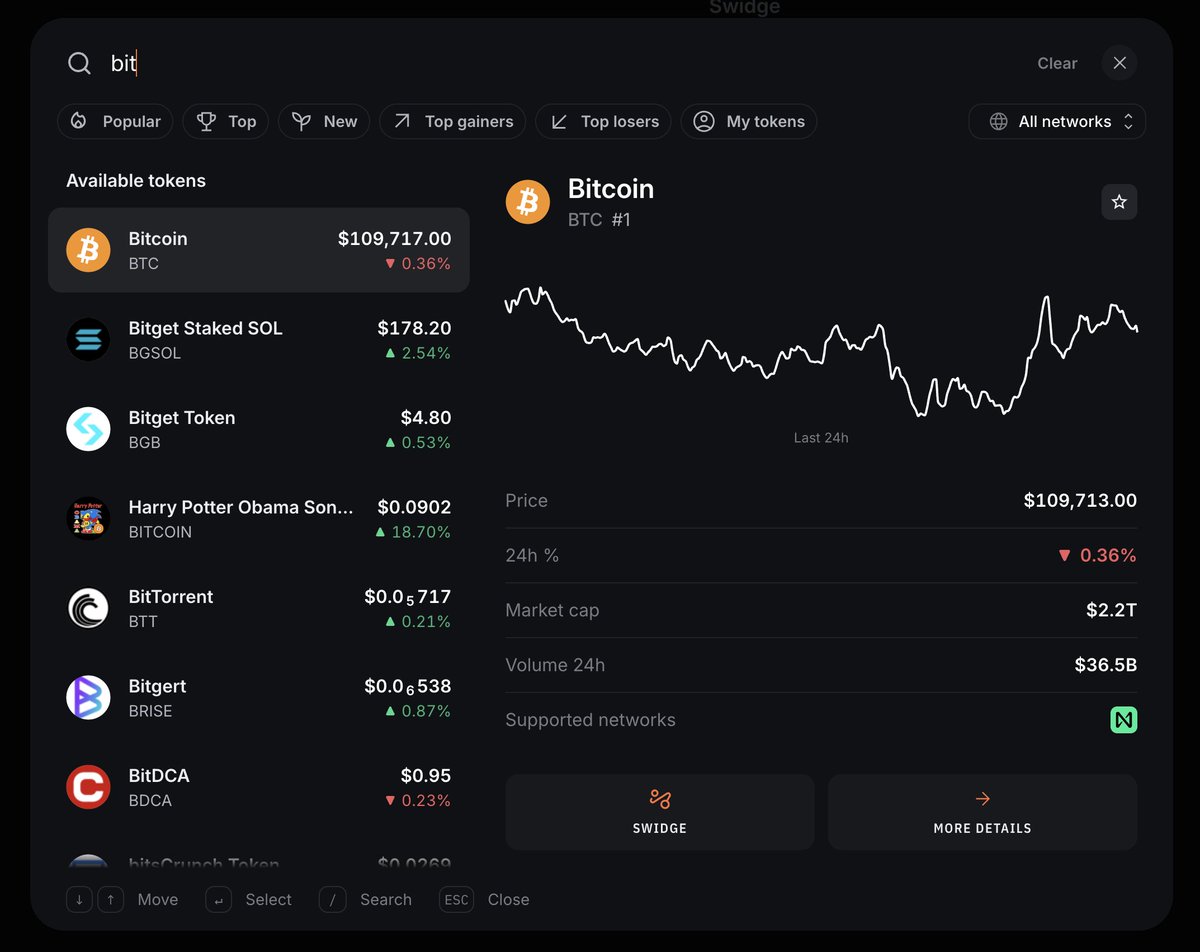Click the Harry Potter Obama Sonic token icon

point(88,518)
